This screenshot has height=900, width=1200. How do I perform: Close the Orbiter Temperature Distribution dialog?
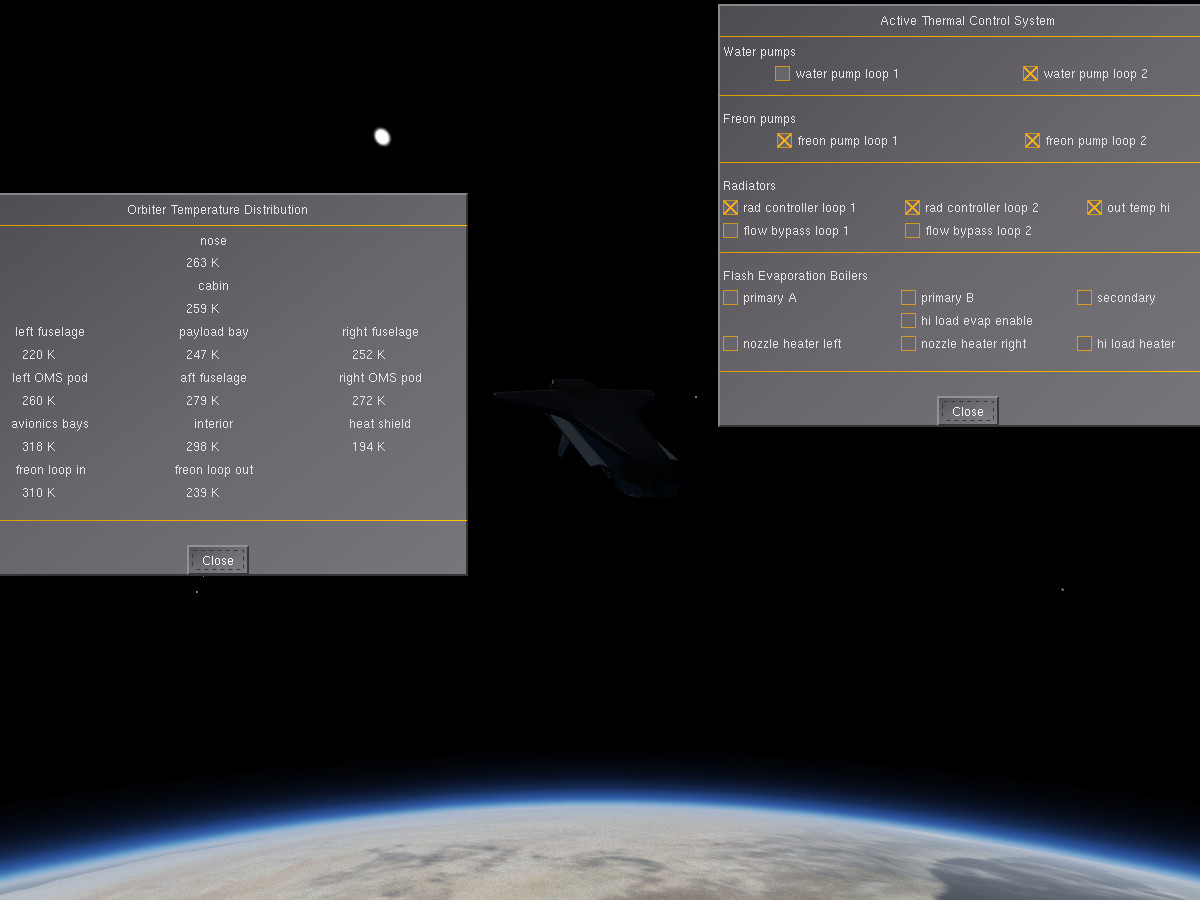(x=218, y=560)
